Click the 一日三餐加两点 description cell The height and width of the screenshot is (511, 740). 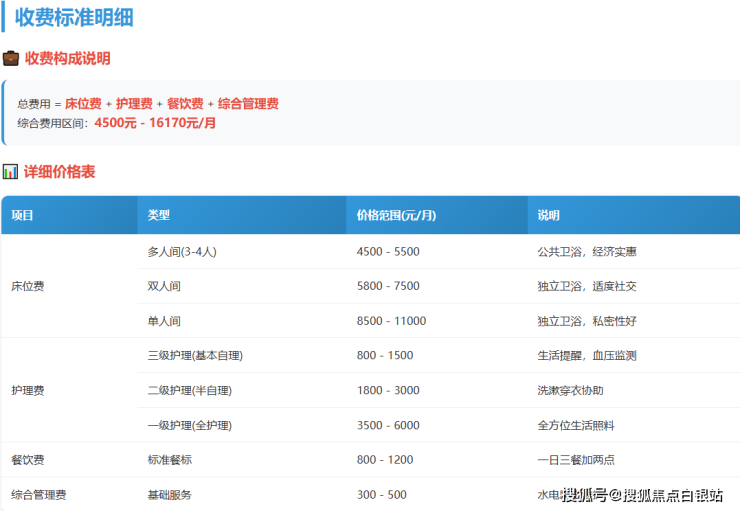click(578, 460)
